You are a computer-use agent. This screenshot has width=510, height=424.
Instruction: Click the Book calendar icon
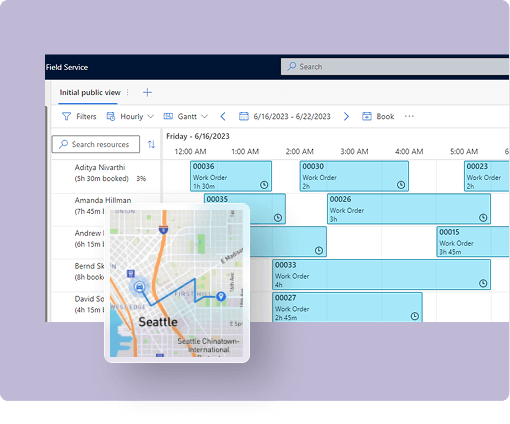tap(367, 116)
